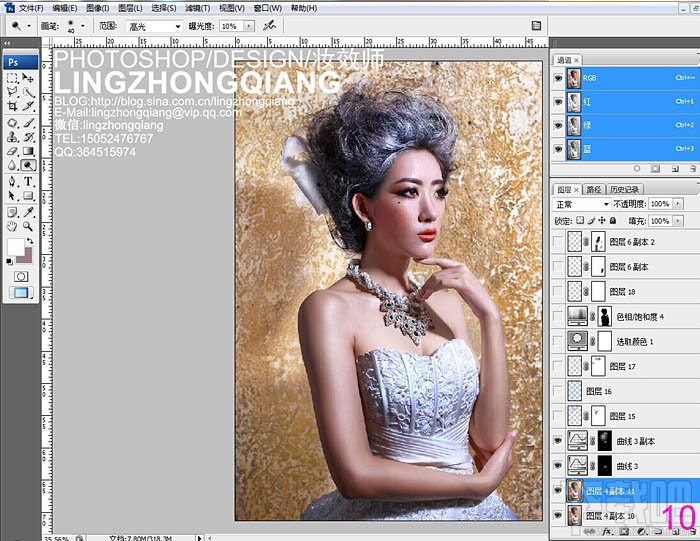Screen dimensions: 700x541
Task: Select the Magic Wand tool
Action: point(28,92)
